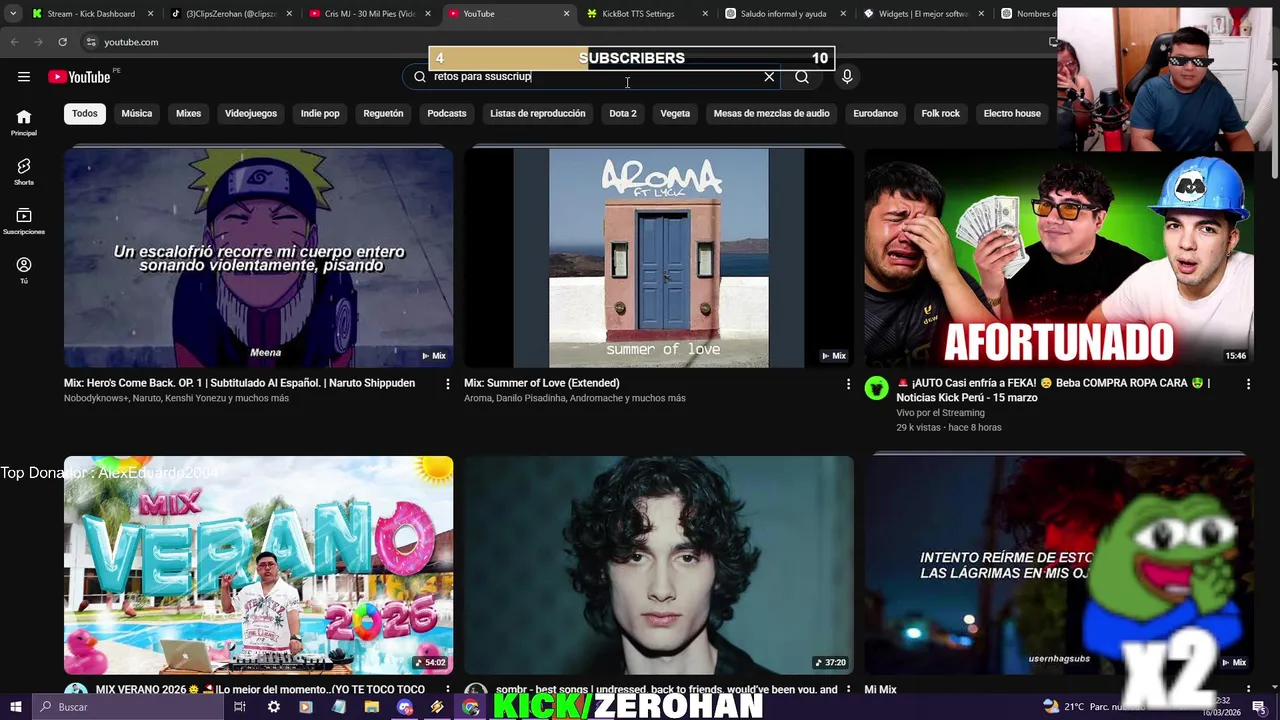1280x720 pixels.
Task: Open the Windows Start menu
Action: [15, 707]
